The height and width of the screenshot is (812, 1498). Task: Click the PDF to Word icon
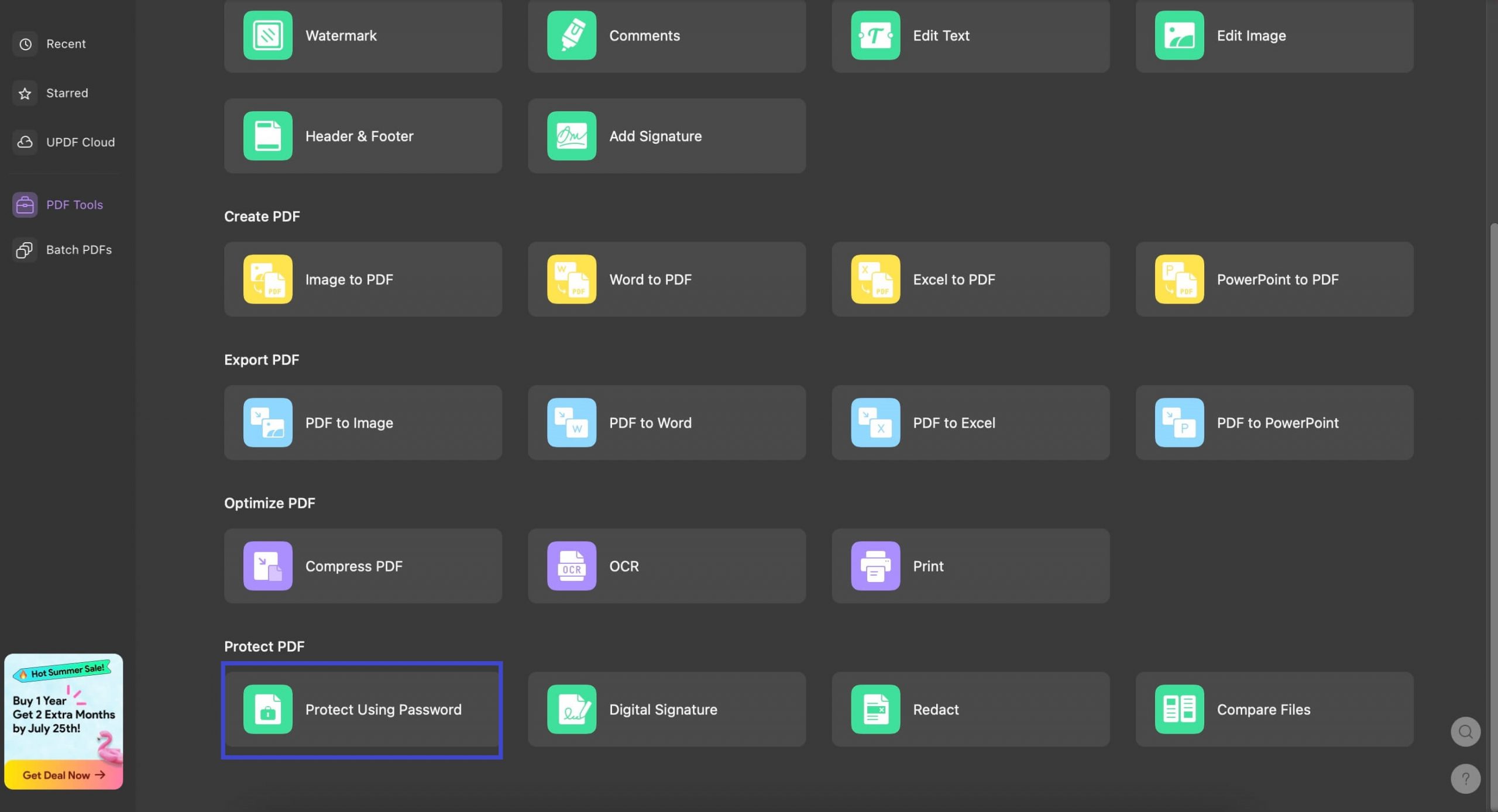571,422
